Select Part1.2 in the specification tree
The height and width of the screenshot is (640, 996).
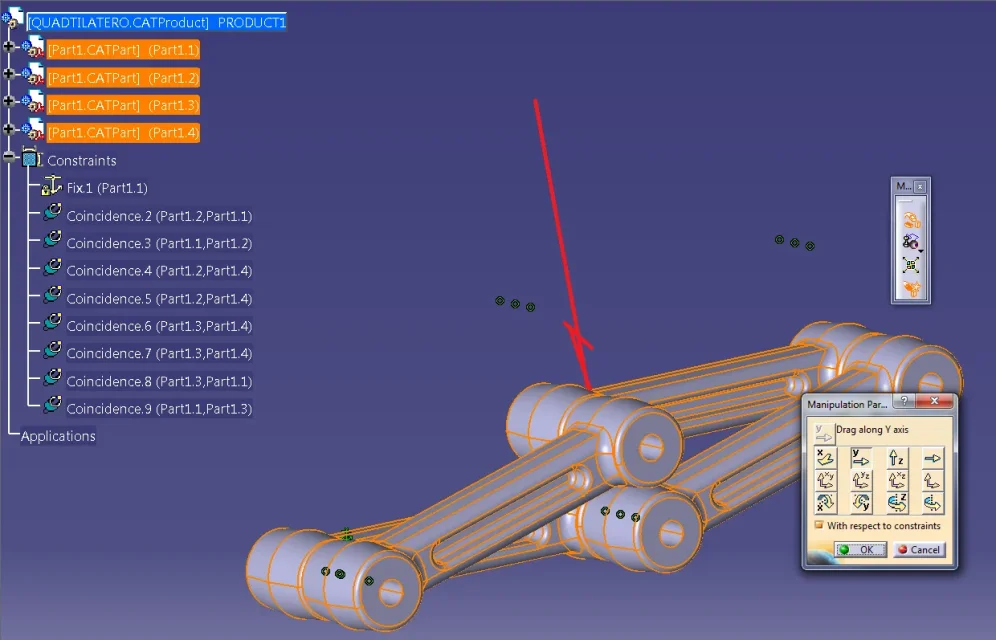click(123, 77)
